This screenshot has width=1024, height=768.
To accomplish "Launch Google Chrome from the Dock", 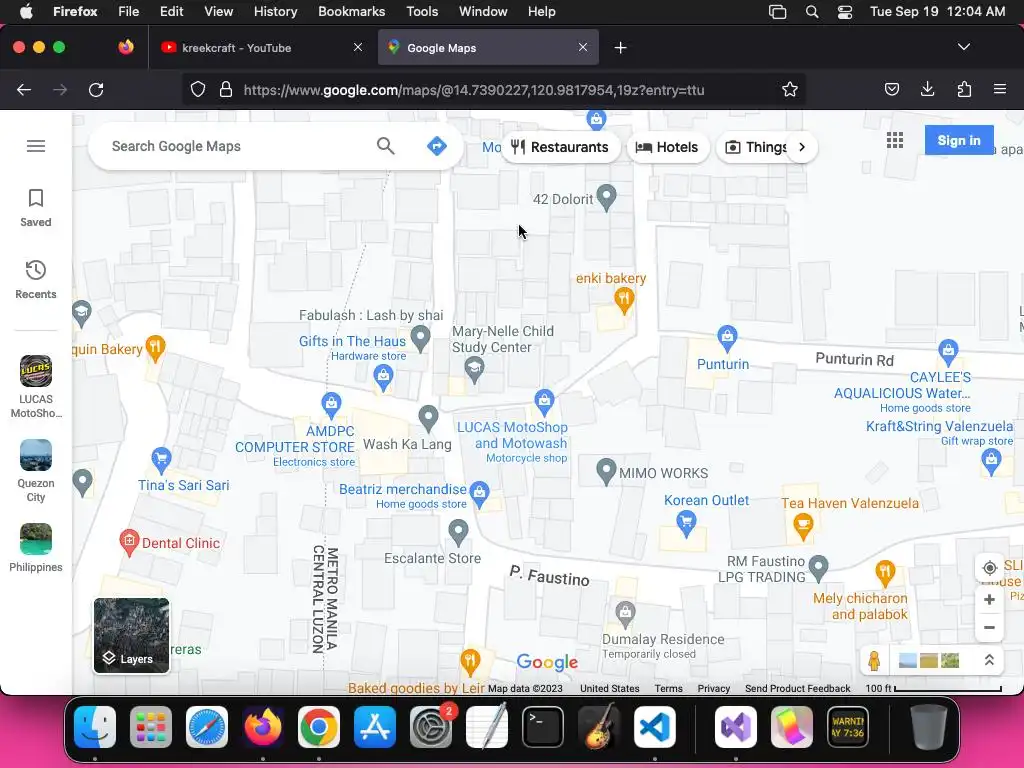I will point(319,726).
